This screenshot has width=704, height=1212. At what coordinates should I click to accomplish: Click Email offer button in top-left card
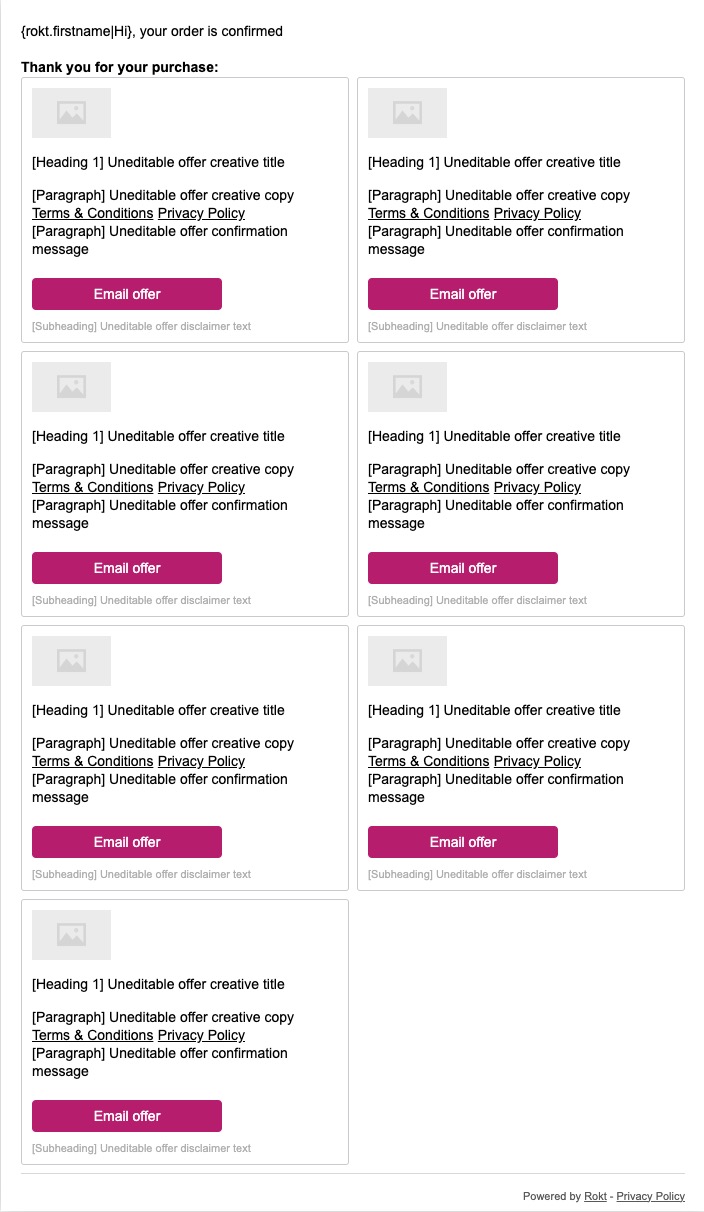[x=127, y=294]
